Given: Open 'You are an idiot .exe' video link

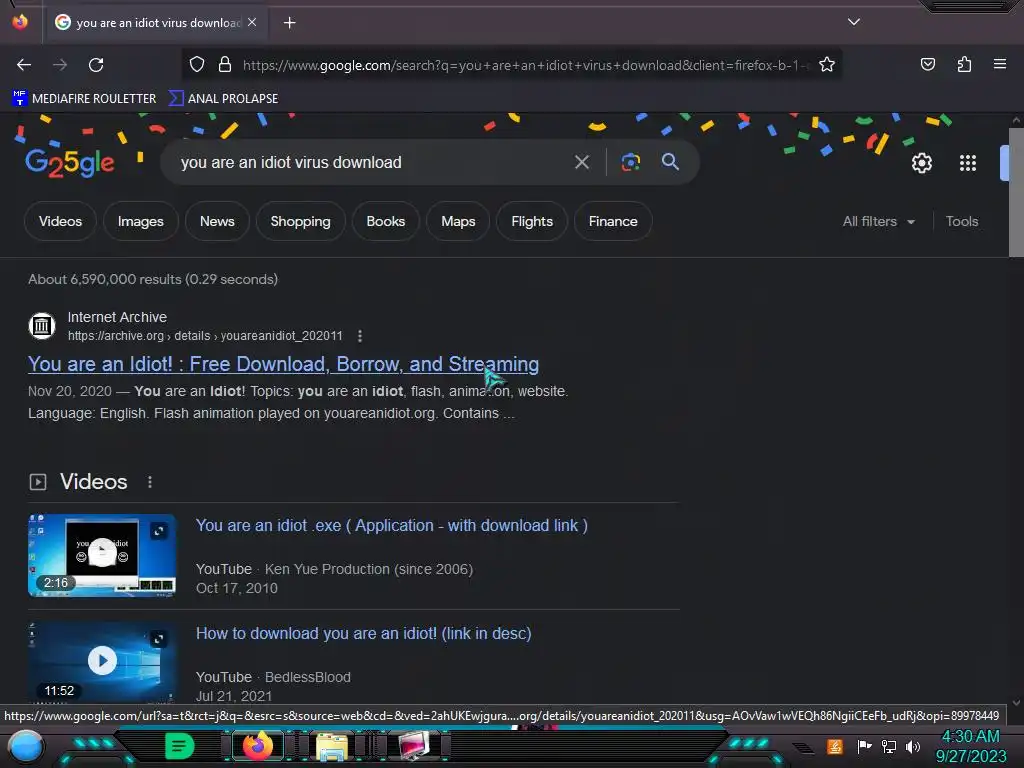Looking at the screenshot, I should 392,526.
